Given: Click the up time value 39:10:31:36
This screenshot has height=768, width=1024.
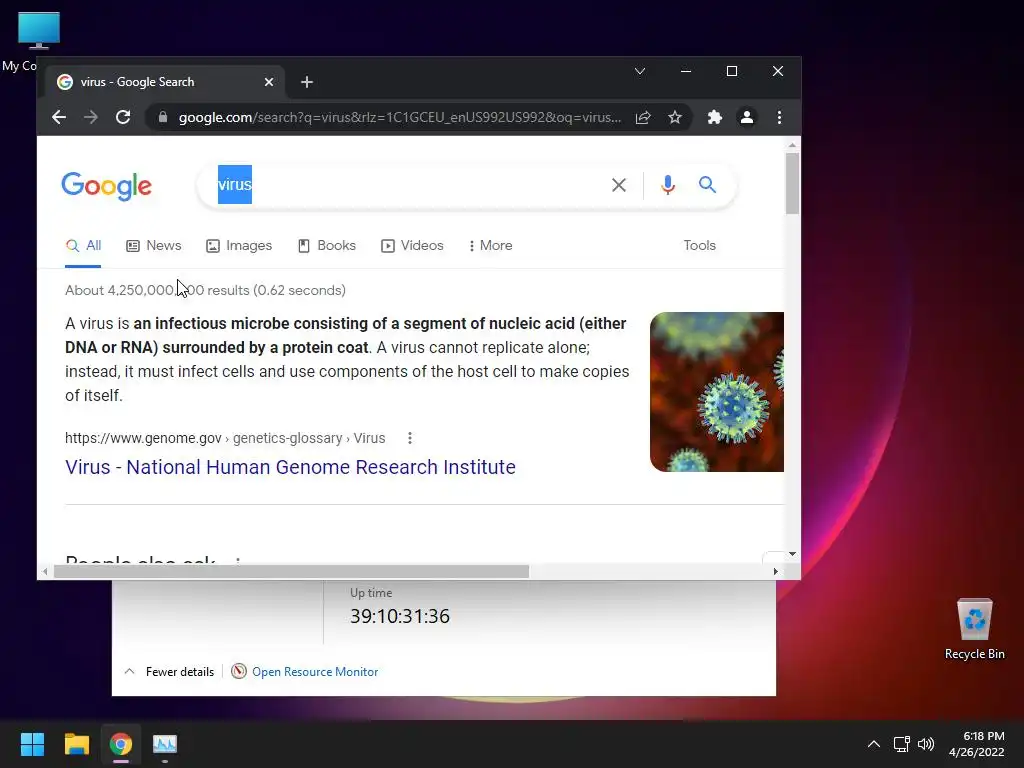Looking at the screenshot, I should tap(400, 616).
